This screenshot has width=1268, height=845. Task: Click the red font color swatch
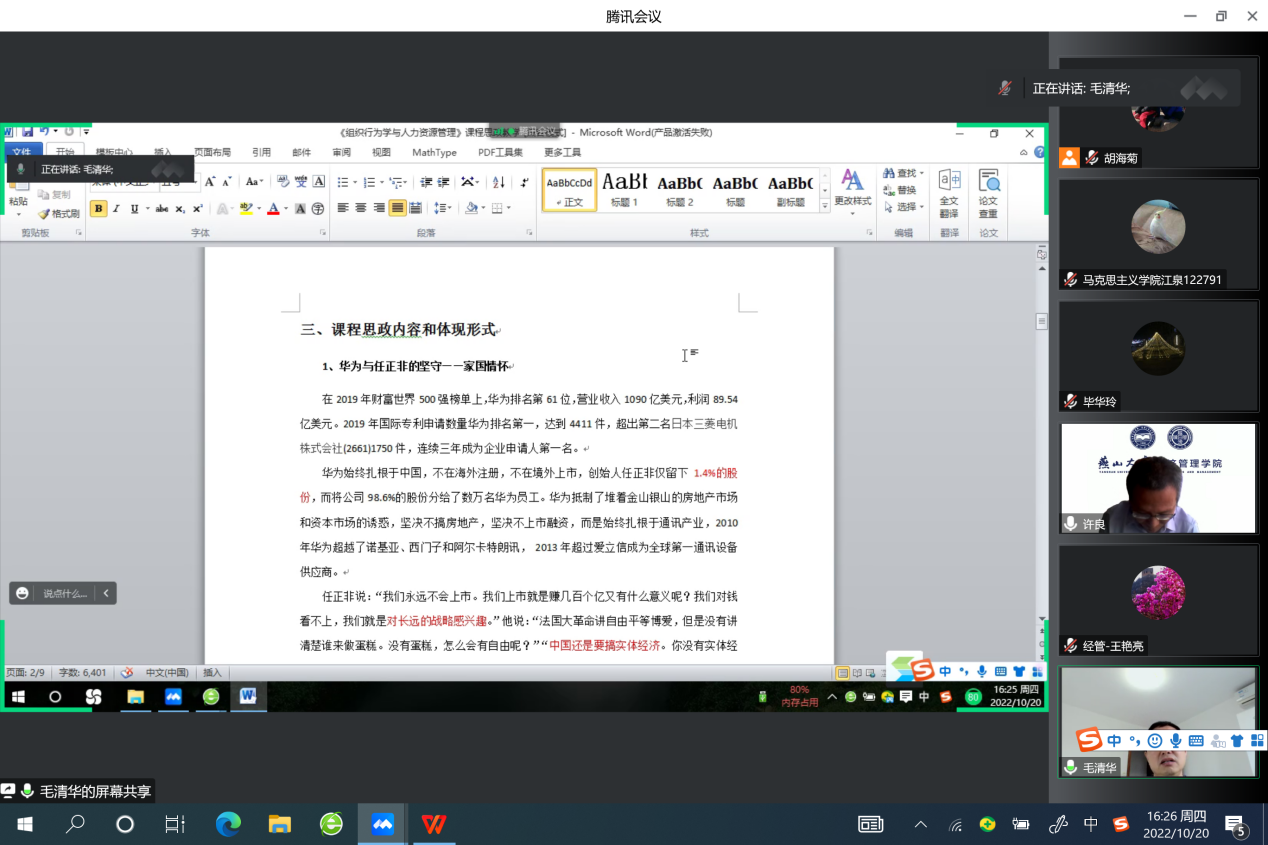272,209
